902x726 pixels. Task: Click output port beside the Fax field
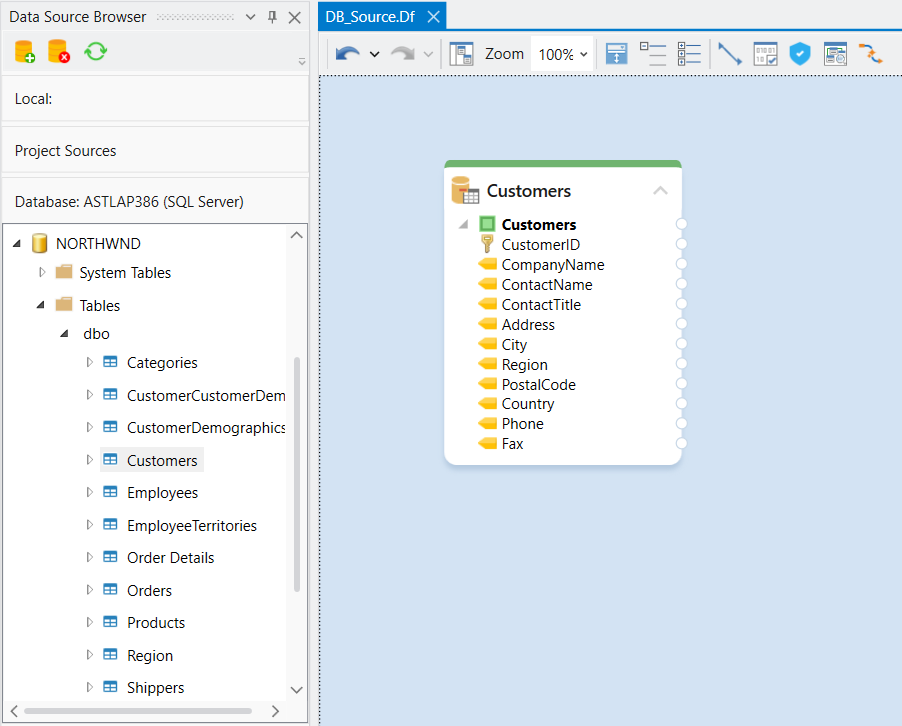pyautogui.click(x=681, y=443)
